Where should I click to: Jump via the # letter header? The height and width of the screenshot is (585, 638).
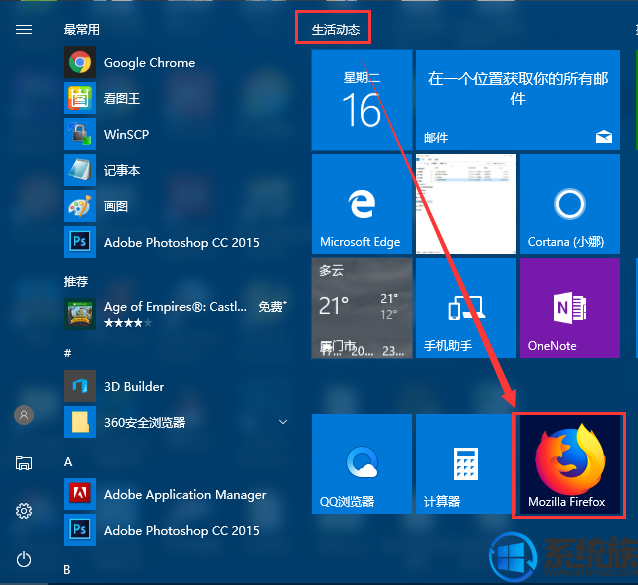(68, 353)
